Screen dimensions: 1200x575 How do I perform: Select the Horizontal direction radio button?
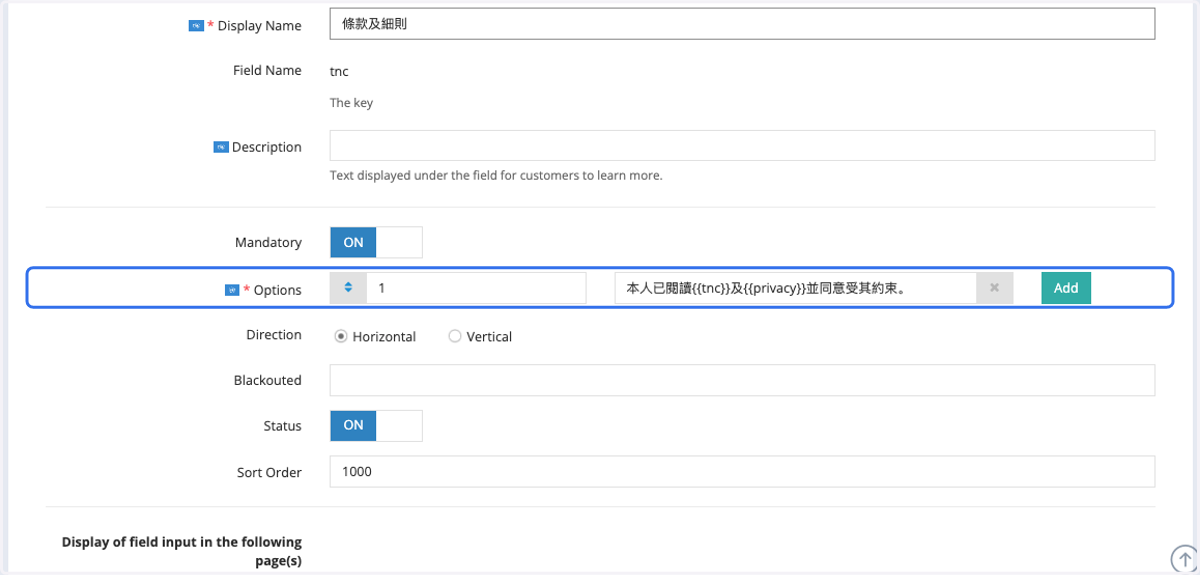tap(341, 337)
